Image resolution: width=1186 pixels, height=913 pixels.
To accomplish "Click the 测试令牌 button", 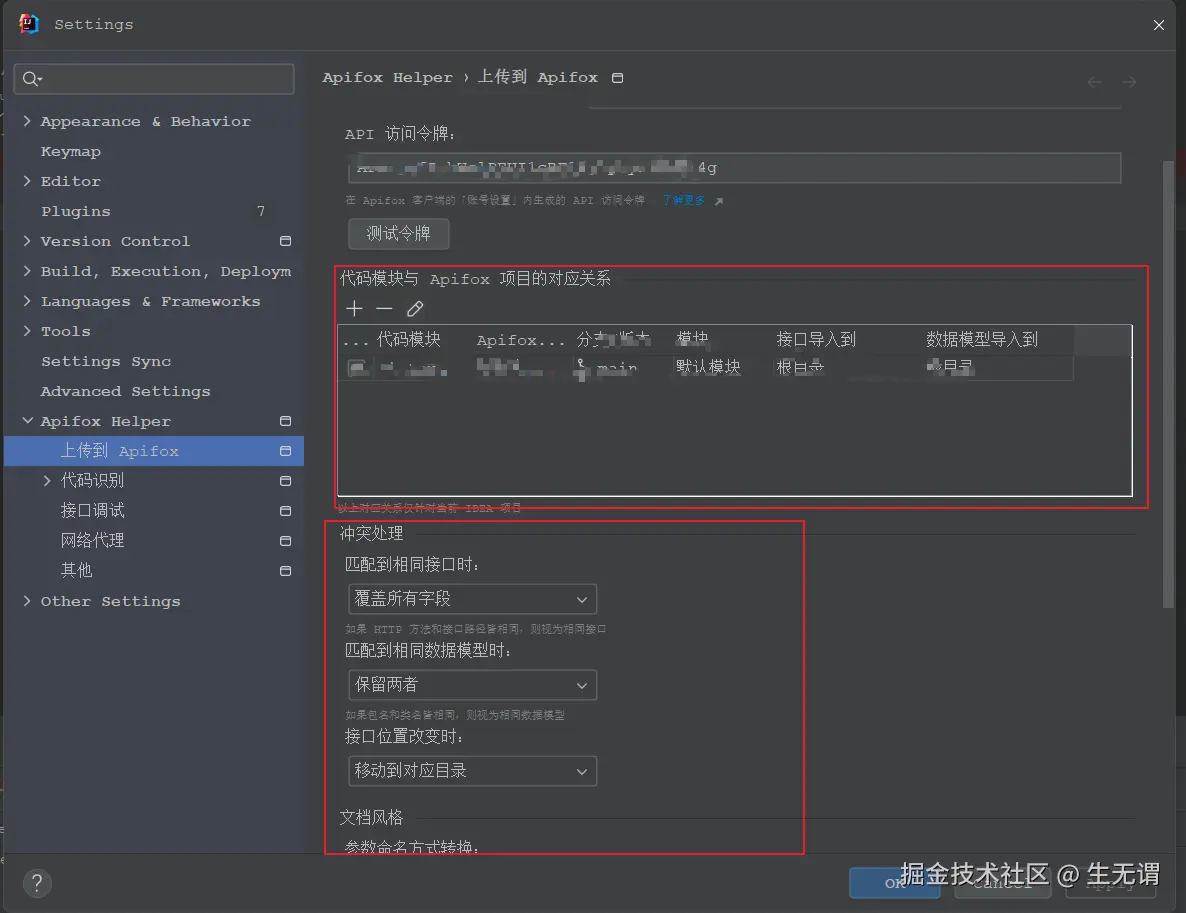I will pyautogui.click(x=399, y=234).
